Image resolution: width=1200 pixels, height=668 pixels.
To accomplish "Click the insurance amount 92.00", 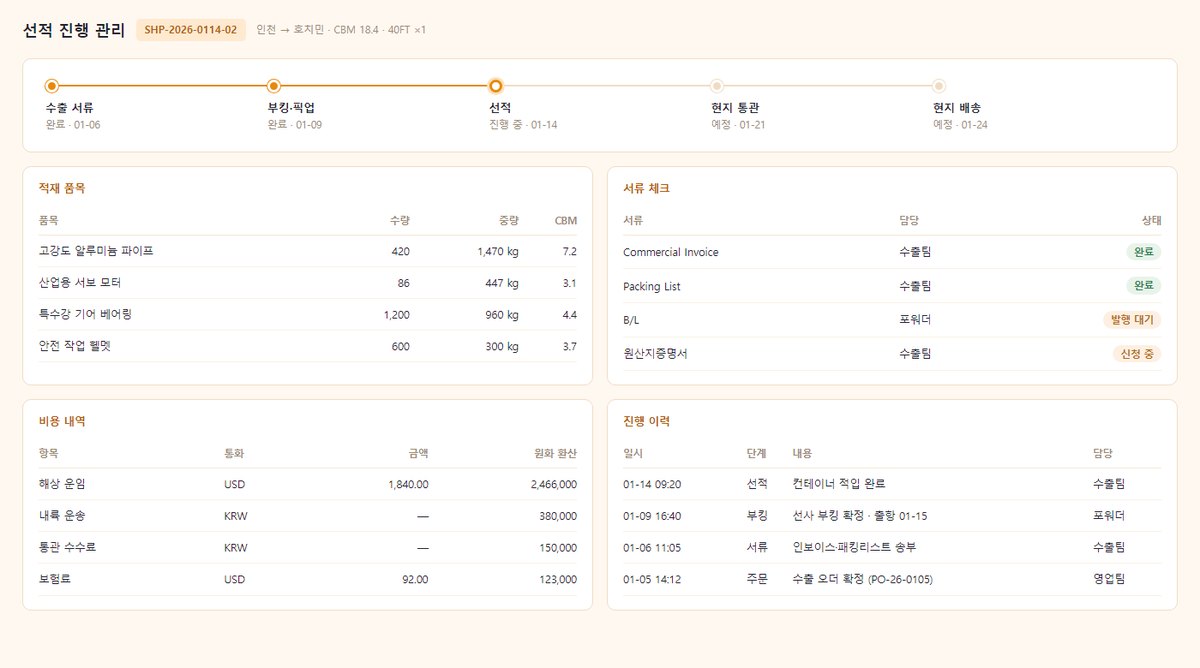I will (x=415, y=579).
